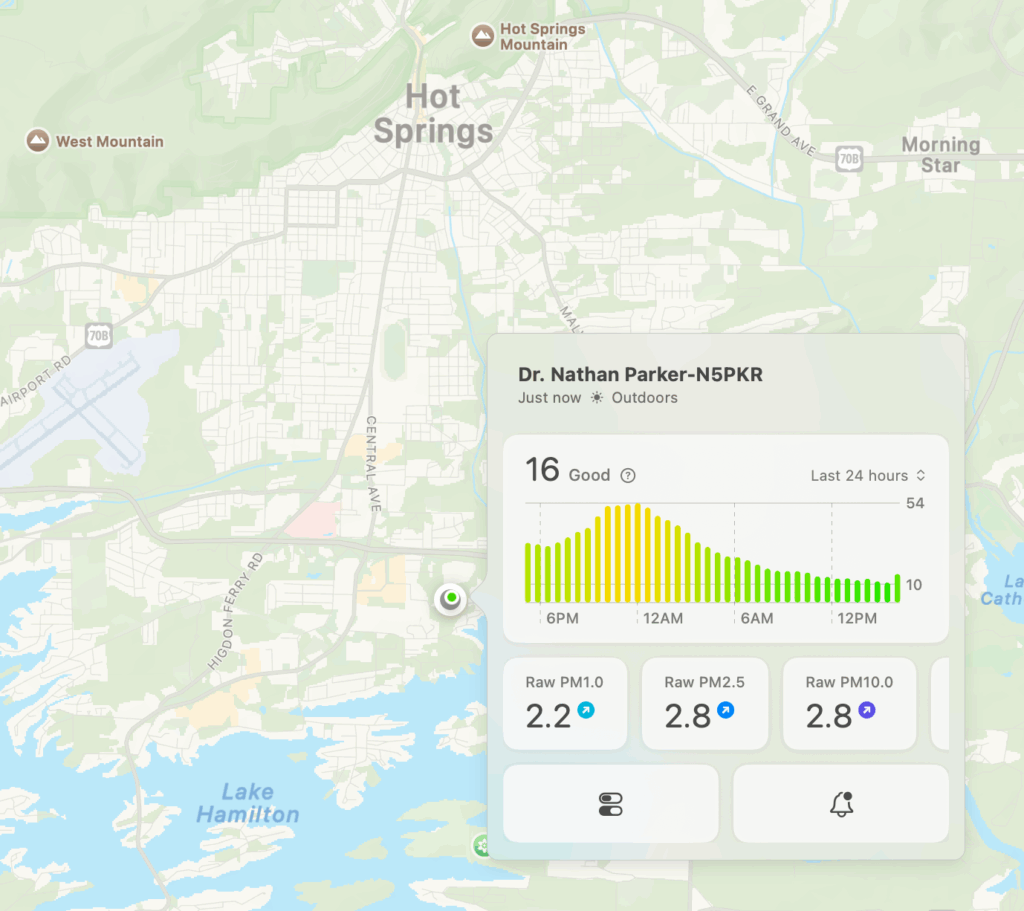Open the Raw PM10.0 reading card
This screenshot has width=1024, height=911.
(849, 703)
